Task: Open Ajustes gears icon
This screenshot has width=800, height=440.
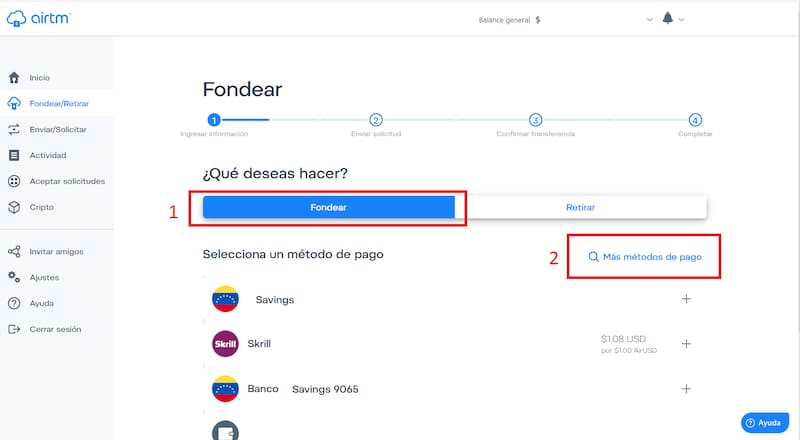Action: (14, 277)
